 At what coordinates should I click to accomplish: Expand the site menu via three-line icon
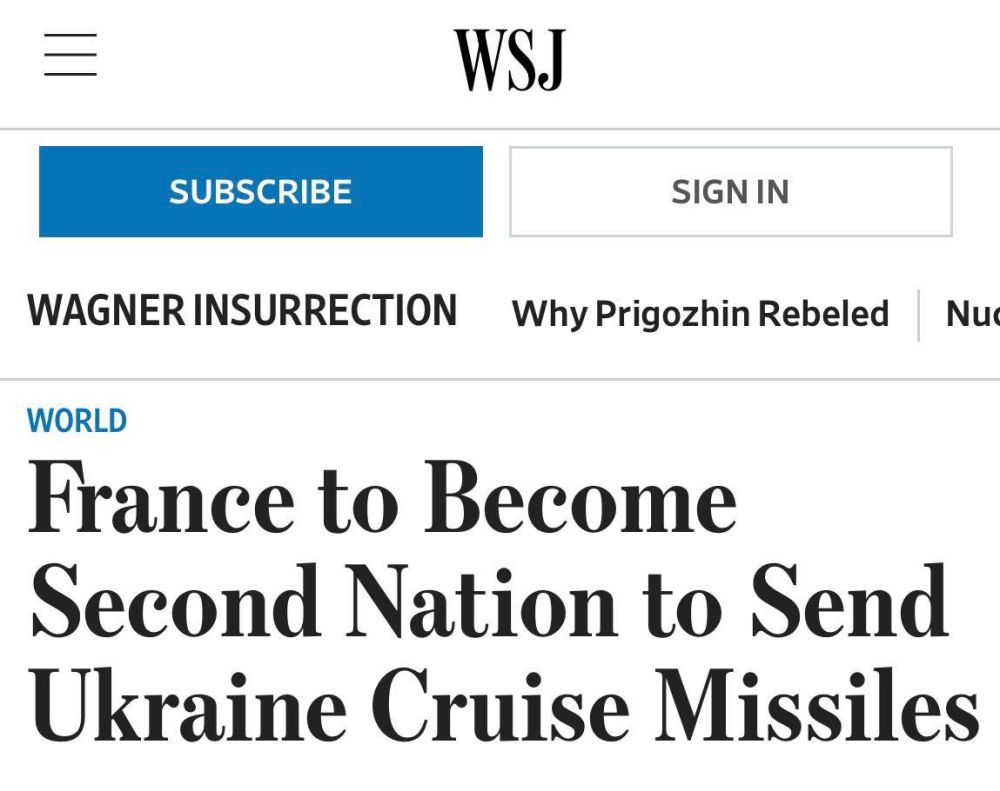tap(70, 55)
